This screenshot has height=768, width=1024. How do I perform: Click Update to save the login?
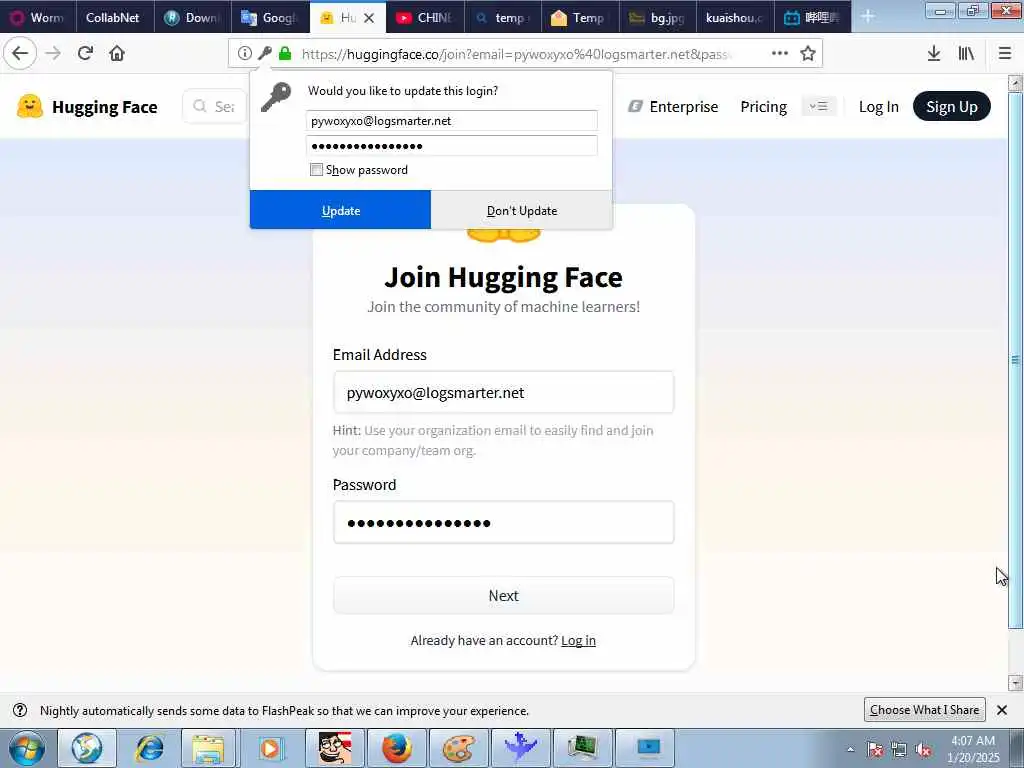(340, 210)
